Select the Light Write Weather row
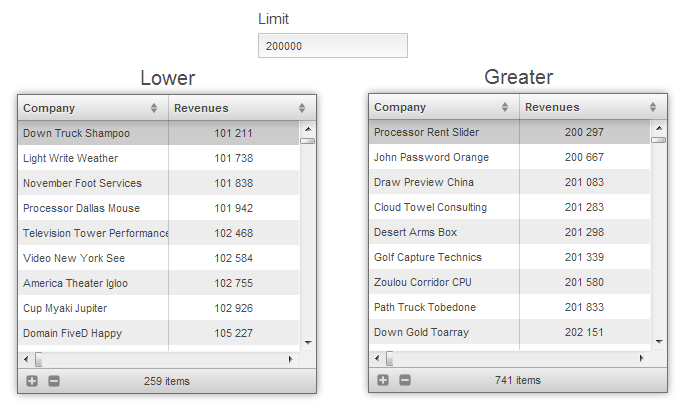Viewport: 694px width, 417px height. (x=159, y=158)
